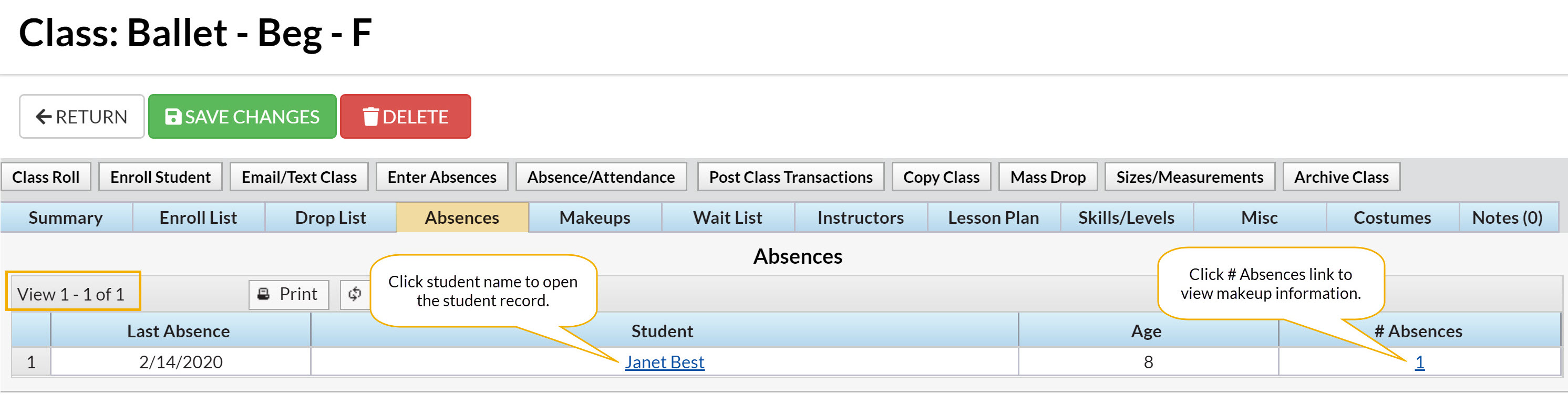Open the Class Roll report

click(x=46, y=177)
